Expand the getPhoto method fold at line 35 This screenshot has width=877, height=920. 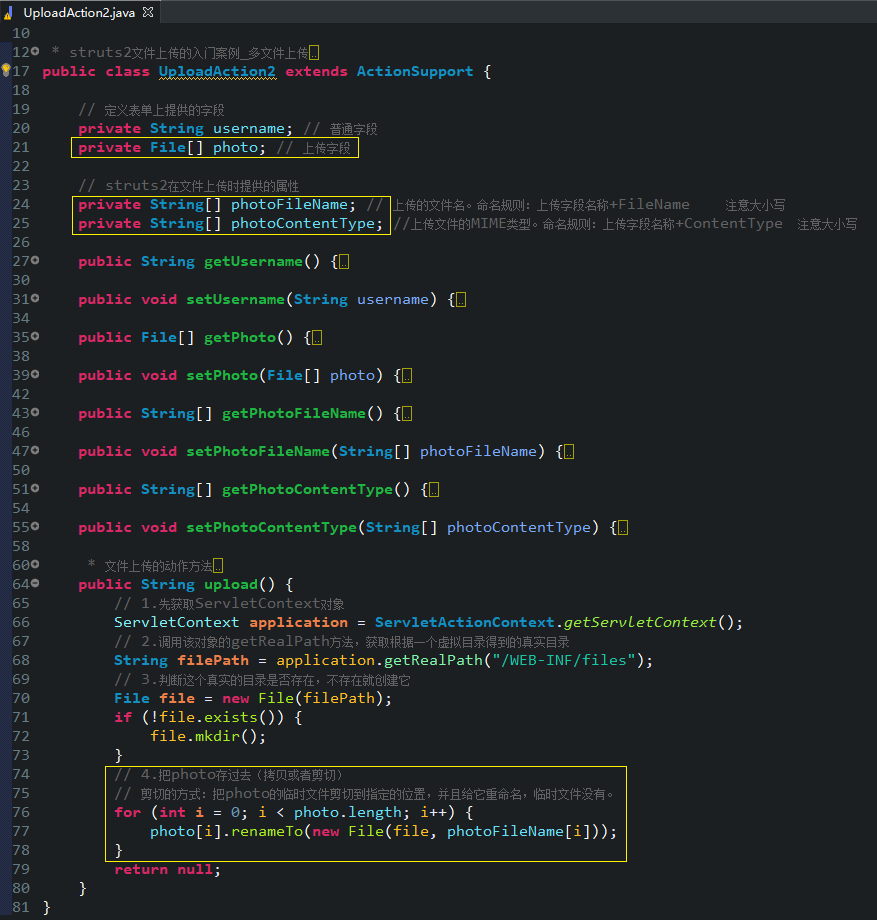tap(35, 336)
